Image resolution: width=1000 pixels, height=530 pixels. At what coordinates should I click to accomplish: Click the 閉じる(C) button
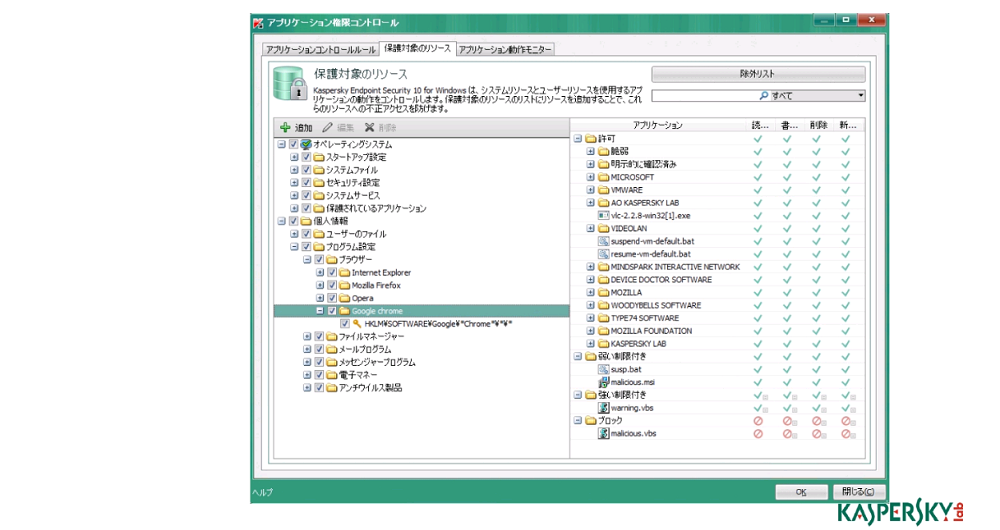pos(858,492)
